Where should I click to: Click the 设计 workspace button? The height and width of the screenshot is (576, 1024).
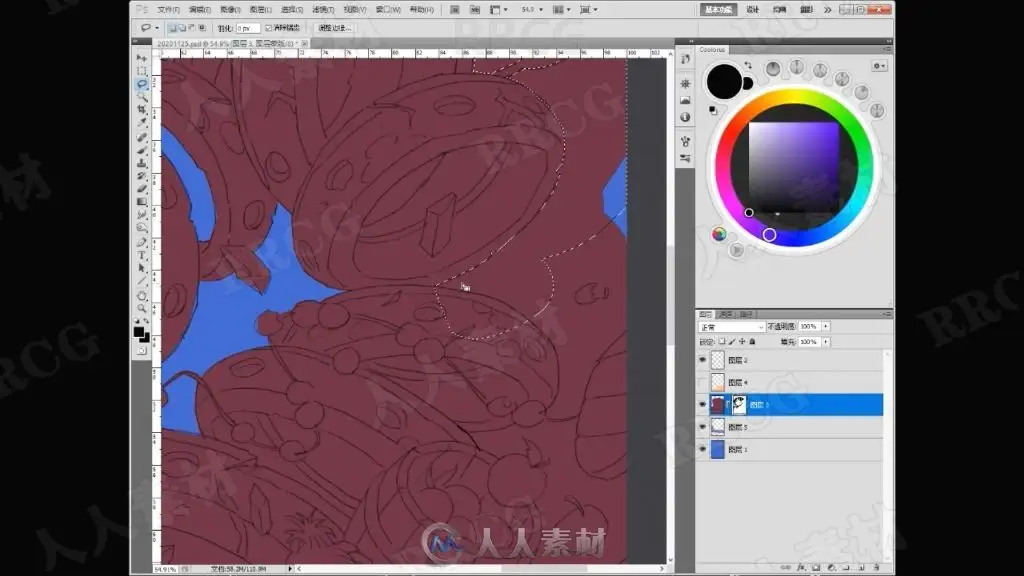(752, 10)
